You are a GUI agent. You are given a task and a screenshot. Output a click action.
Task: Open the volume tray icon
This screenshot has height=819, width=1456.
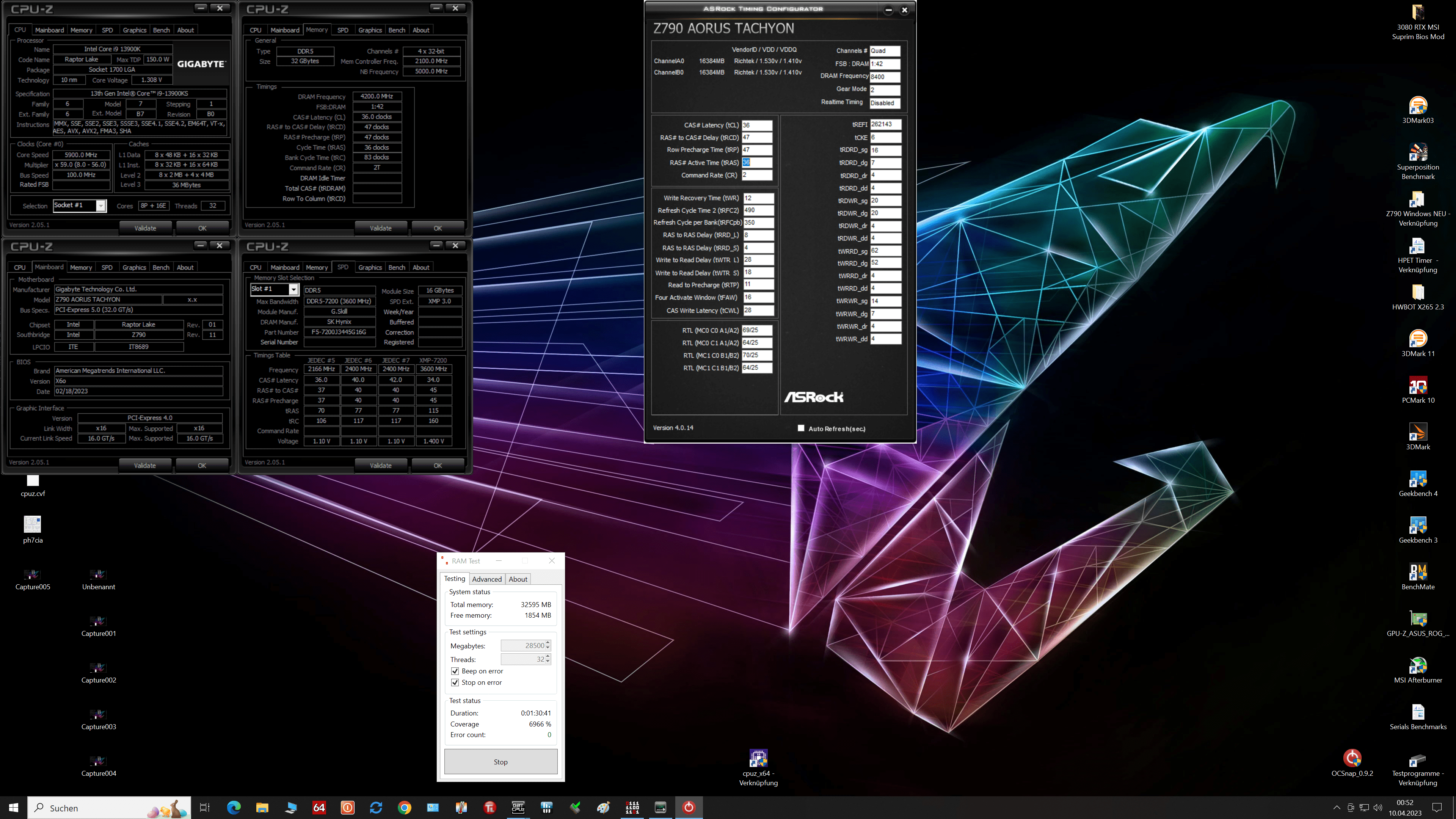pyautogui.click(x=1378, y=808)
